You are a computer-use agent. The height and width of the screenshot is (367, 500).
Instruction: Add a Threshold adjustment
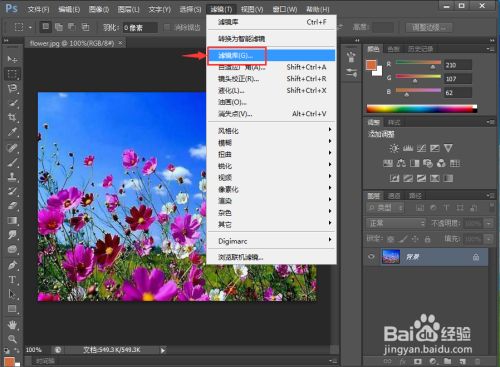point(421,178)
